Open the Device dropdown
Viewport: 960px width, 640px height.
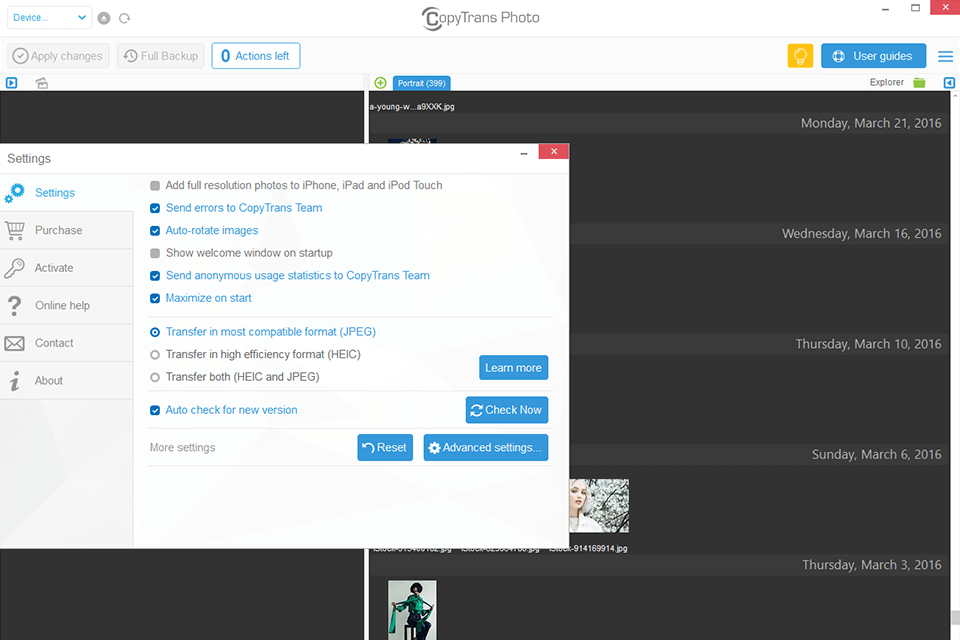pyautogui.click(x=50, y=18)
